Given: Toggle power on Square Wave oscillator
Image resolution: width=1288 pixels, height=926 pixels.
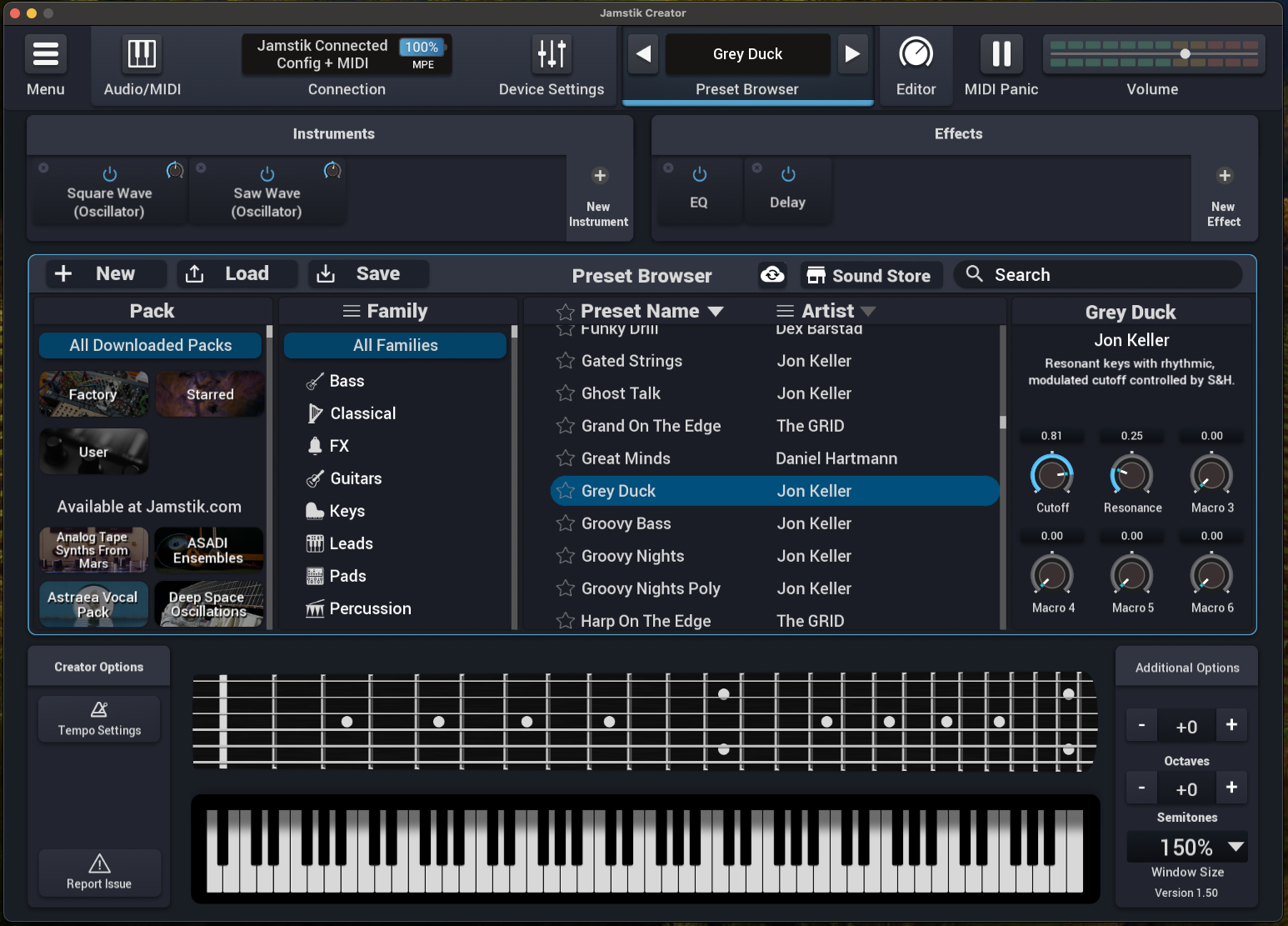Looking at the screenshot, I should click(x=110, y=174).
